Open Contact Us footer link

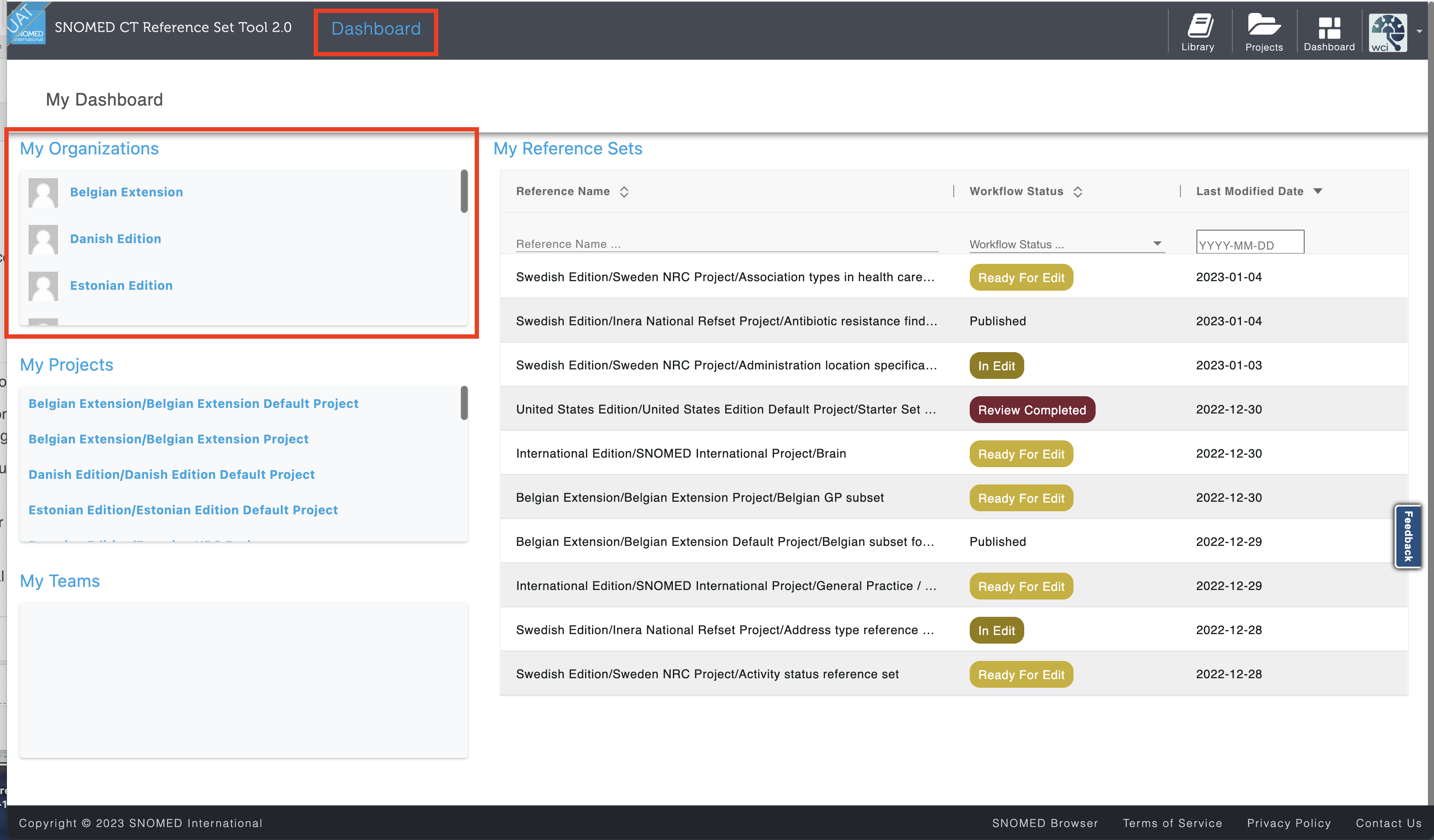(x=1389, y=823)
